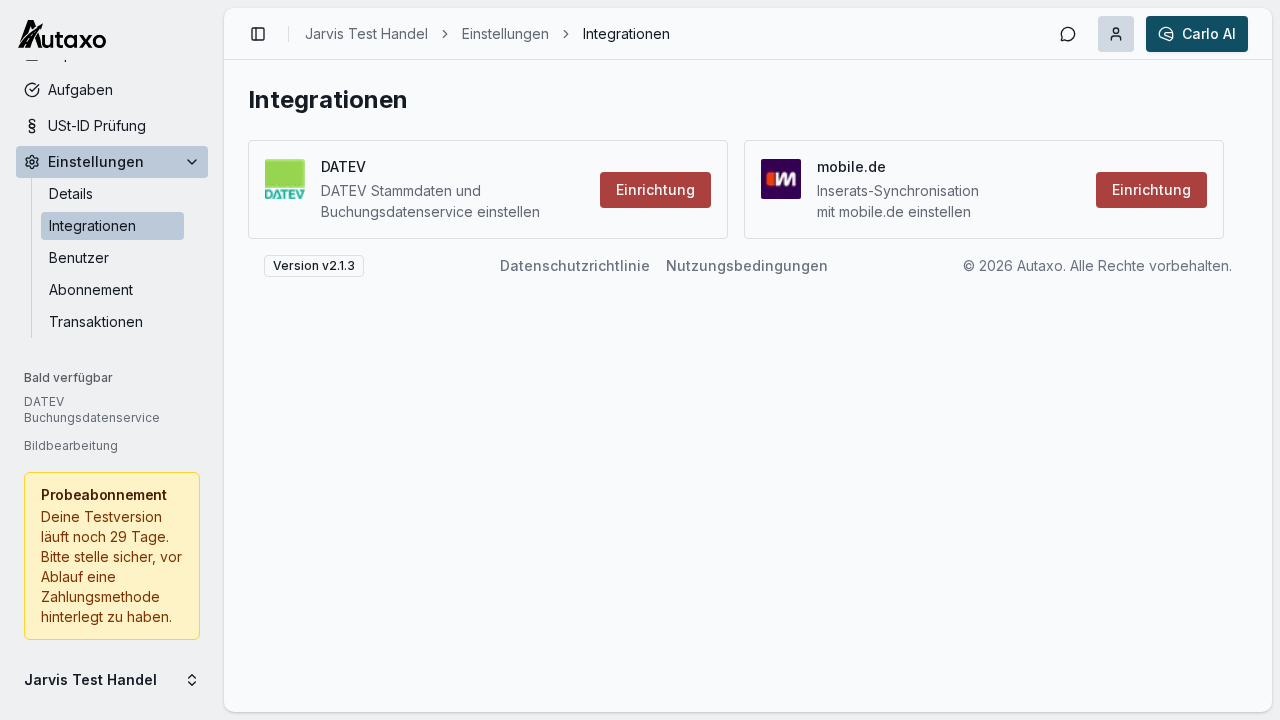Open Transaktionen settings
1280x720 pixels.
pos(112,322)
